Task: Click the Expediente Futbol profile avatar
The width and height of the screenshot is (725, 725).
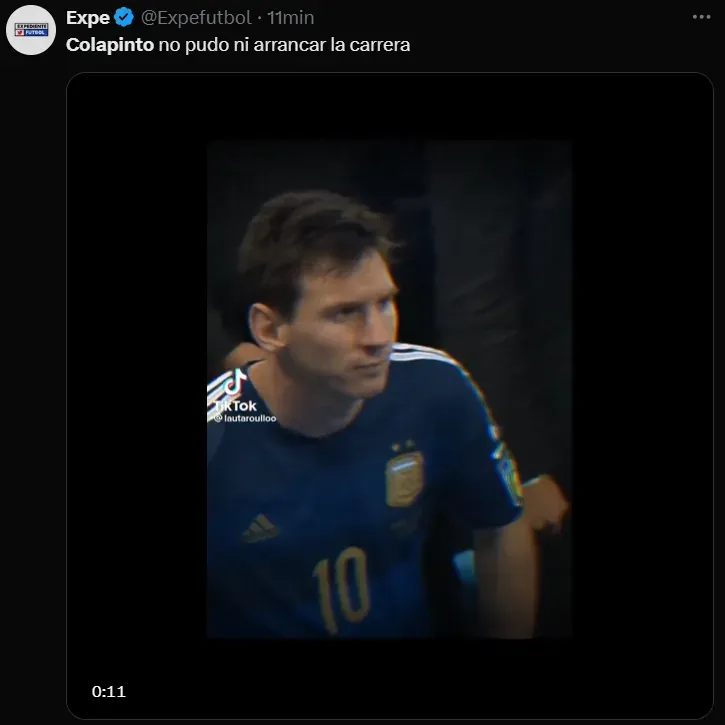Action: pos(30,31)
